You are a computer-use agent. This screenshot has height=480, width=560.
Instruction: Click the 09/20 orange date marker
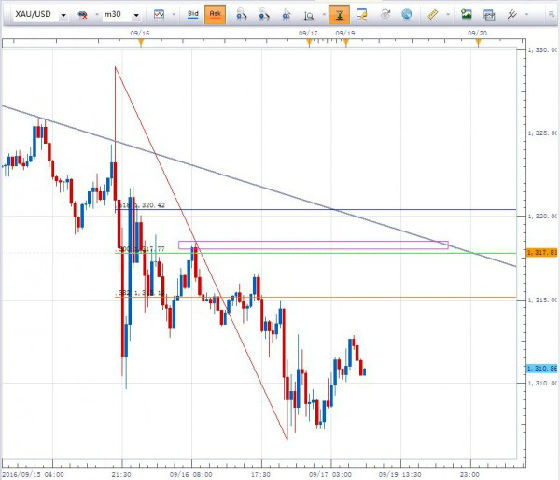tap(479, 43)
